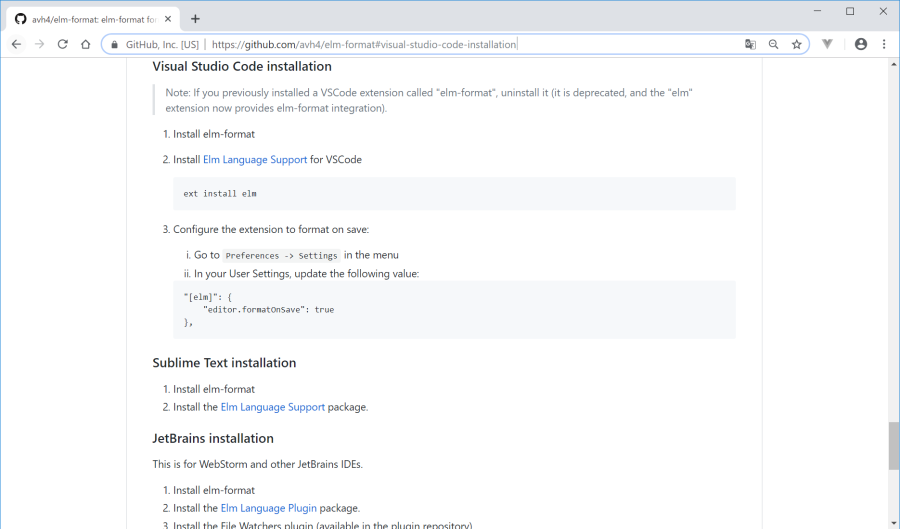Click the zoom magnifier icon in address bar
Image resolution: width=900 pixels, height=529 pixels.
773,44
